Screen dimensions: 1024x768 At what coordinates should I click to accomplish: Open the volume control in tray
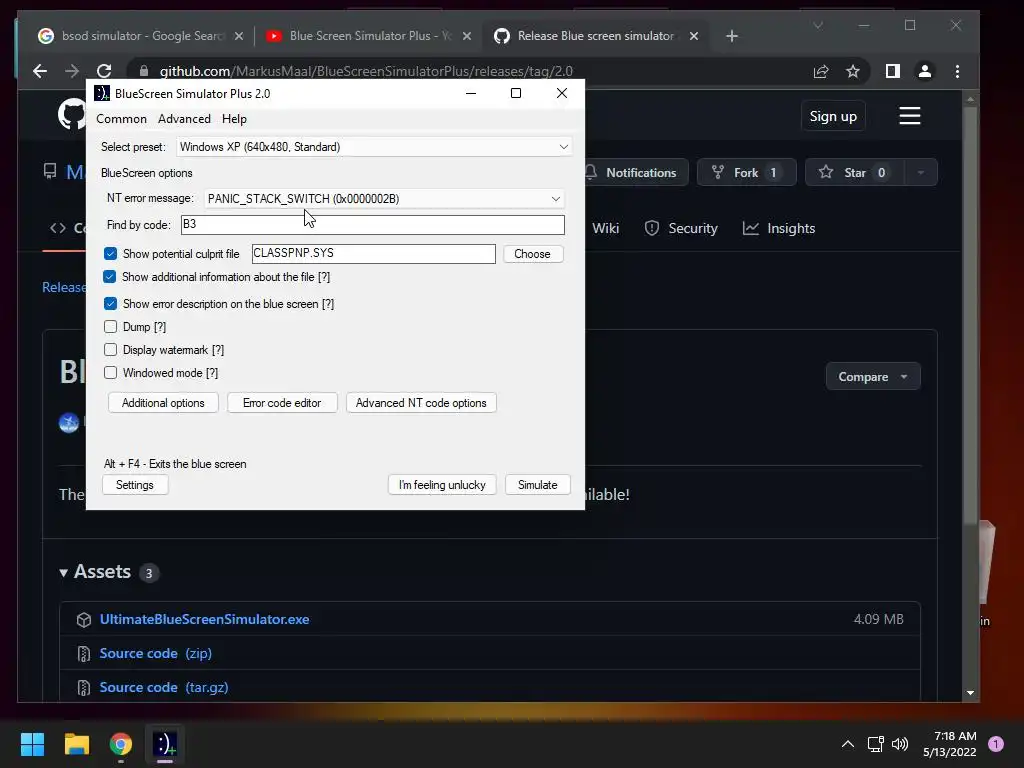[900, 744]
